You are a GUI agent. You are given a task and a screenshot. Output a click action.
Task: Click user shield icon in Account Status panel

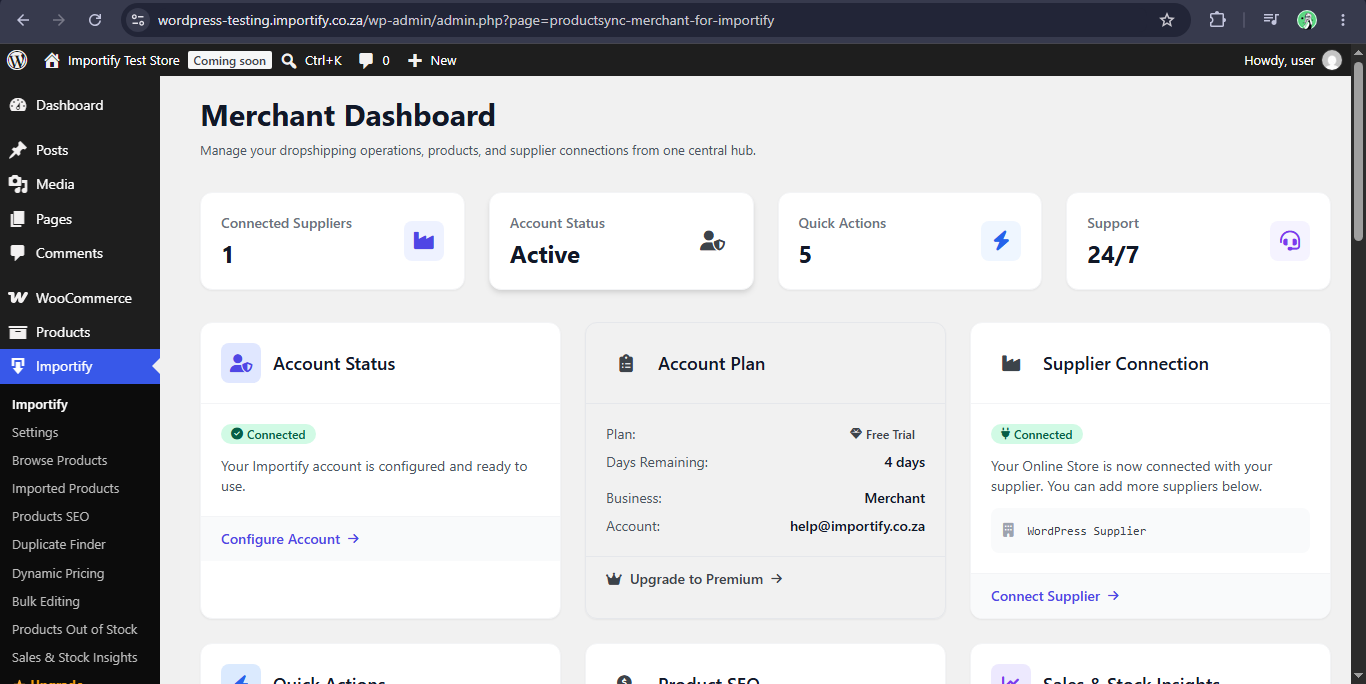click(x=241, y=363)
